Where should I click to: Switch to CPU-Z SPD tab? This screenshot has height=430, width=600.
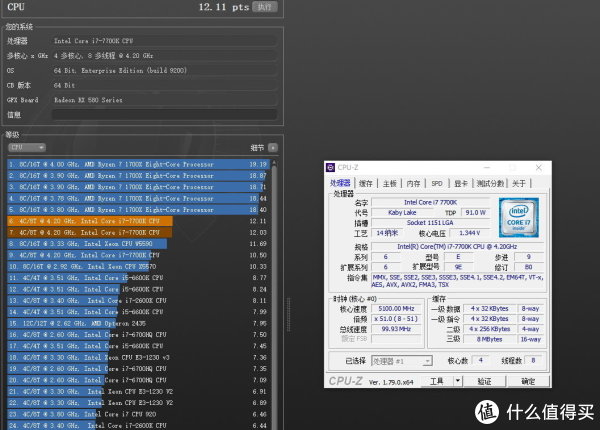coord(437,184)
